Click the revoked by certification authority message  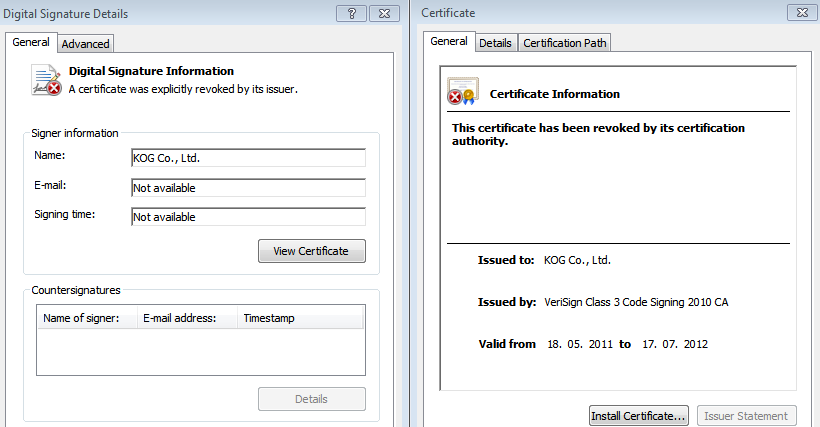(598, 134)
